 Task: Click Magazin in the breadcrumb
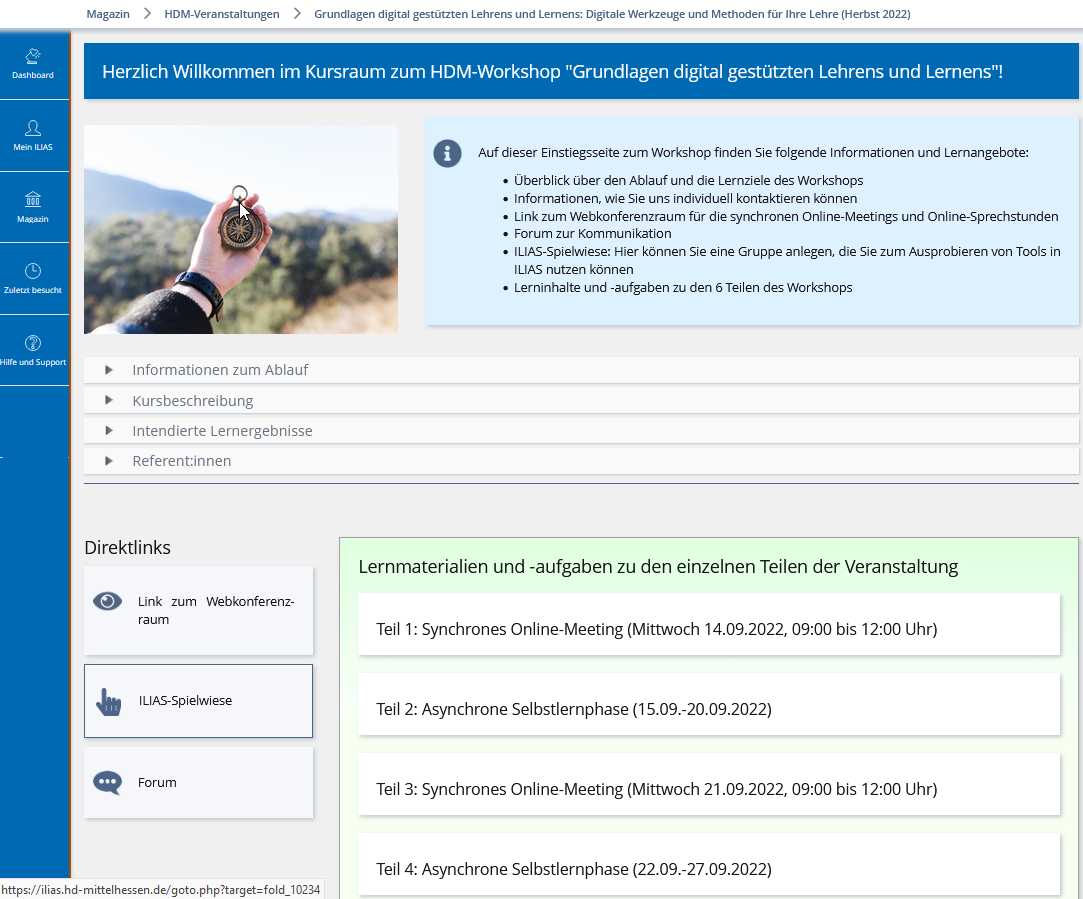(108, 14)
